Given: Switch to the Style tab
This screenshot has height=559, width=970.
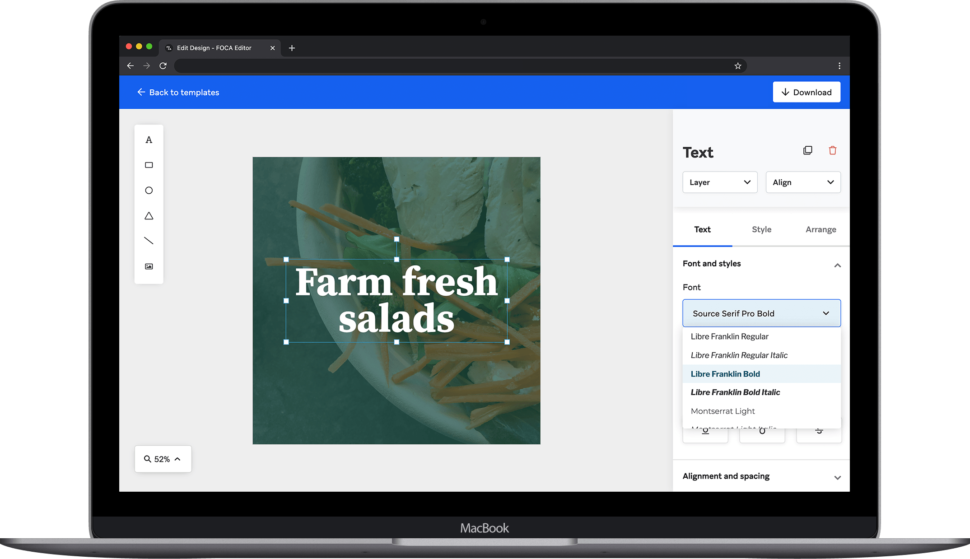Looking at the screenshot, I should point(762,229).
